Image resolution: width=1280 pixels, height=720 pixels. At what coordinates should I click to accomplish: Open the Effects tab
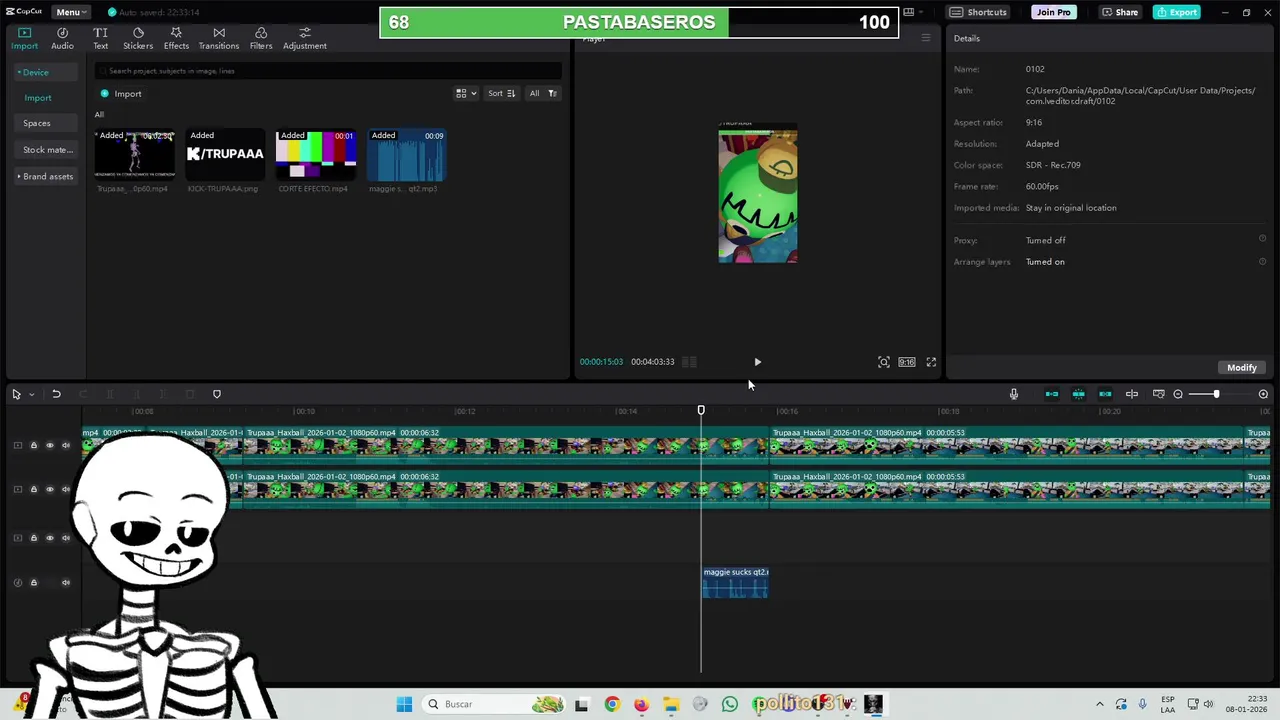point(176,39)
